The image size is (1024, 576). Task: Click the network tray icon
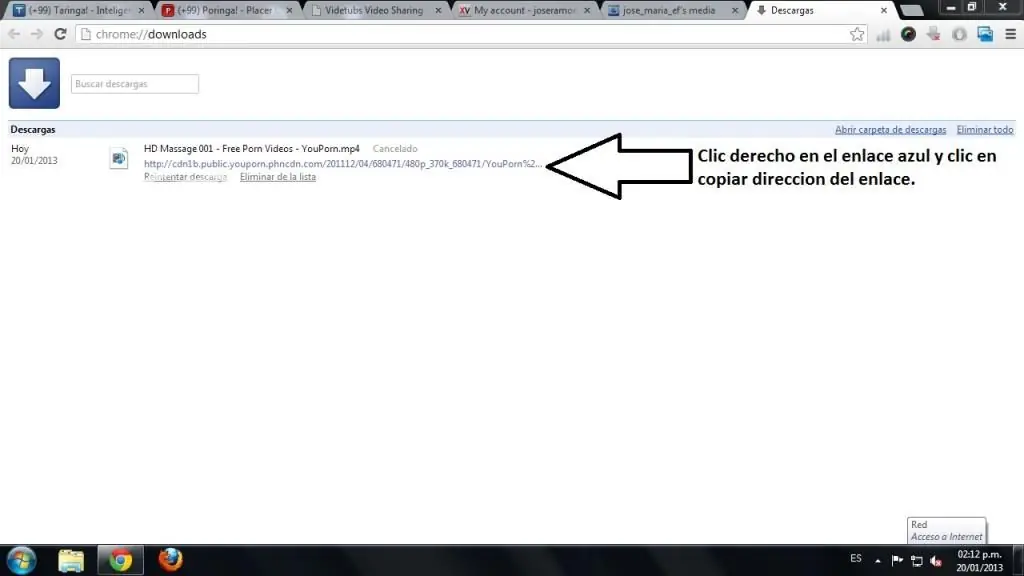[916, 560]
